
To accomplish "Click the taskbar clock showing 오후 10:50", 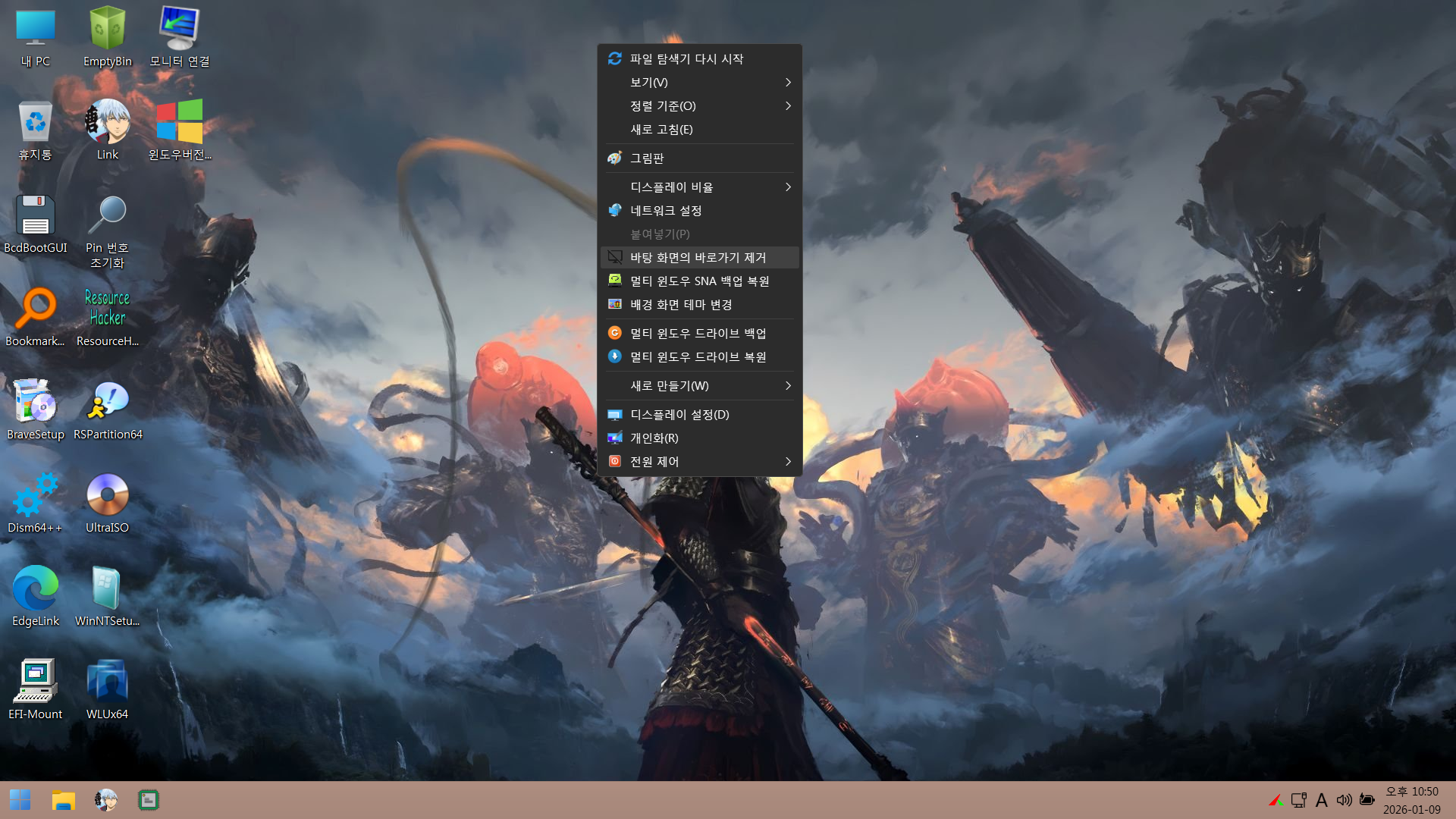I will click(1411, 800).
